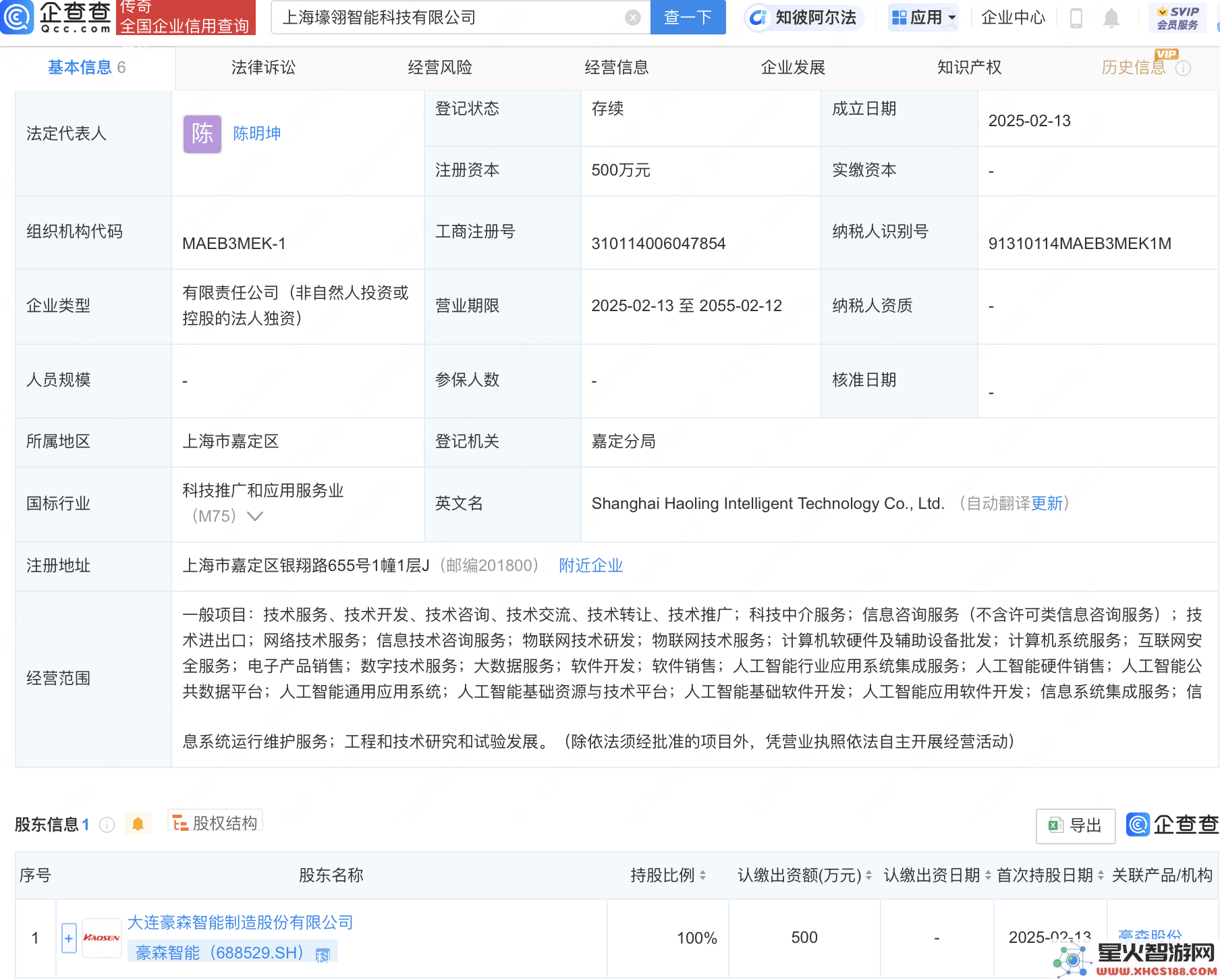Image resolution: width=1220 pixels, height=980 pixels.
Task: Switch to 法律诉讼 tab
Action: pyautogui.click(x=263, y=67)
